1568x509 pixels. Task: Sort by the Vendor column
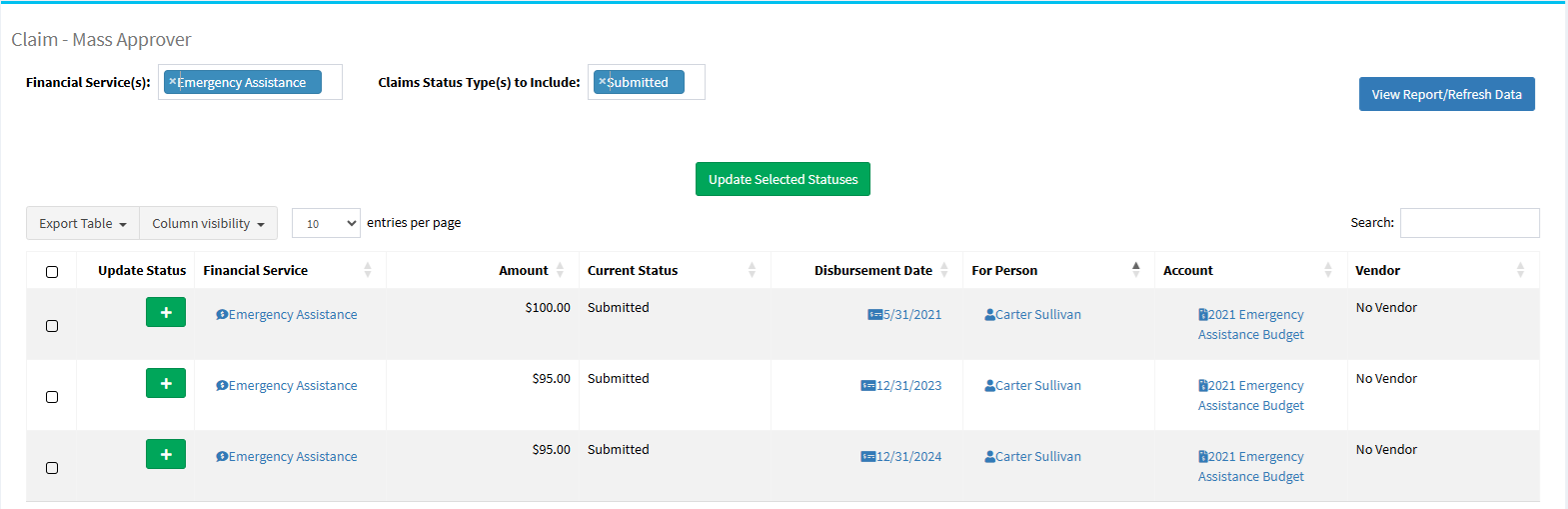pos(1377,270)
